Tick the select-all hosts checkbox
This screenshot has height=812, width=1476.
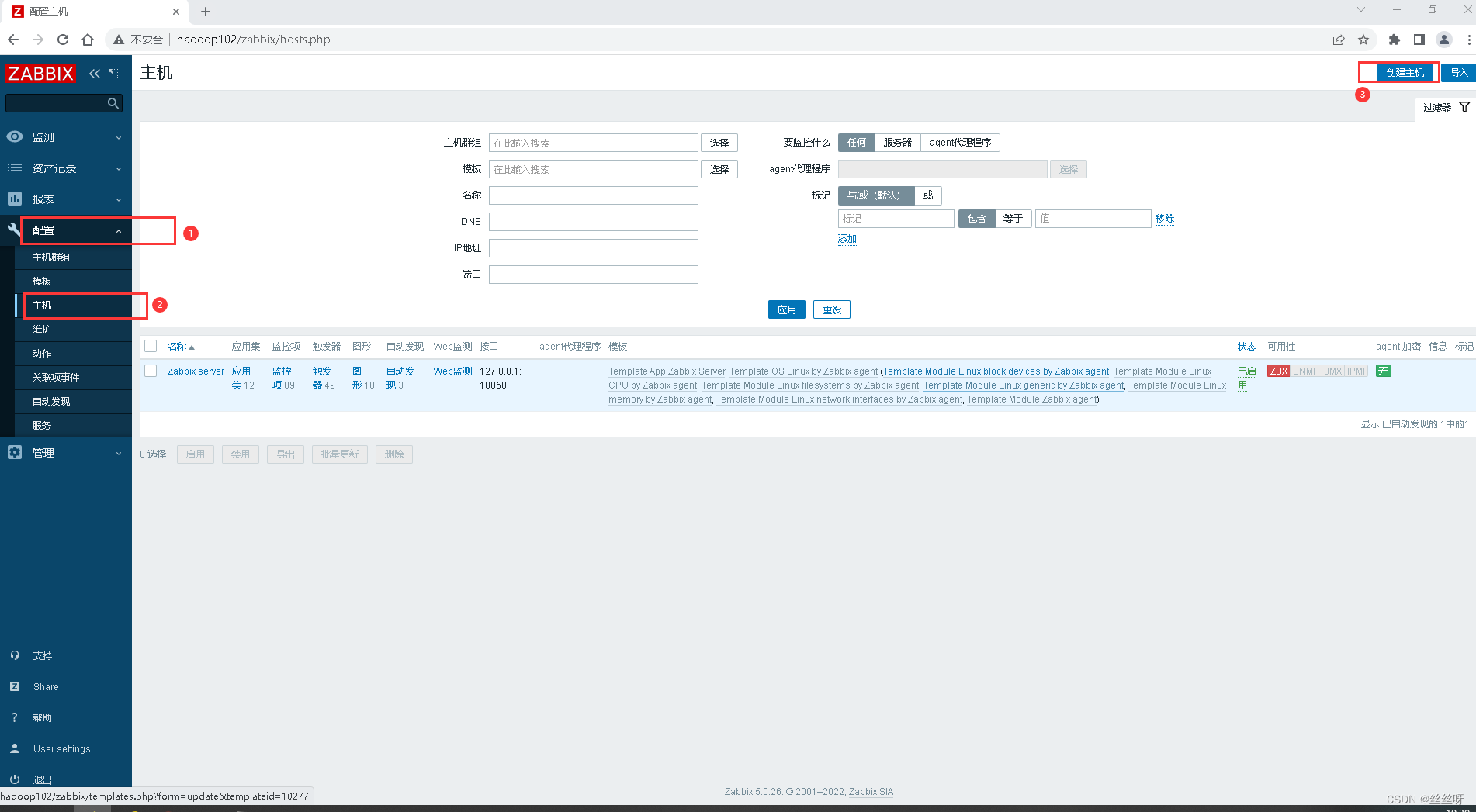[151, 346]
